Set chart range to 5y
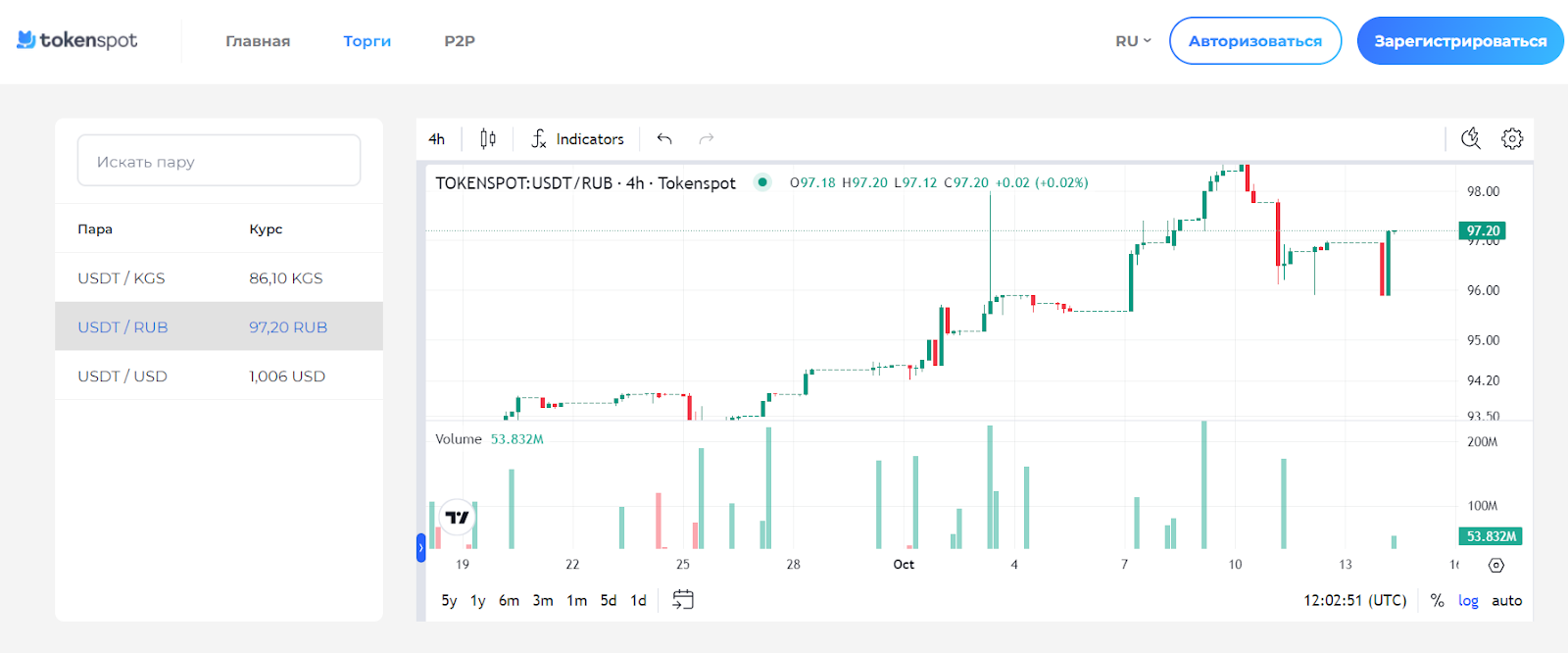The image size is (1568, 653). [449, 600]
